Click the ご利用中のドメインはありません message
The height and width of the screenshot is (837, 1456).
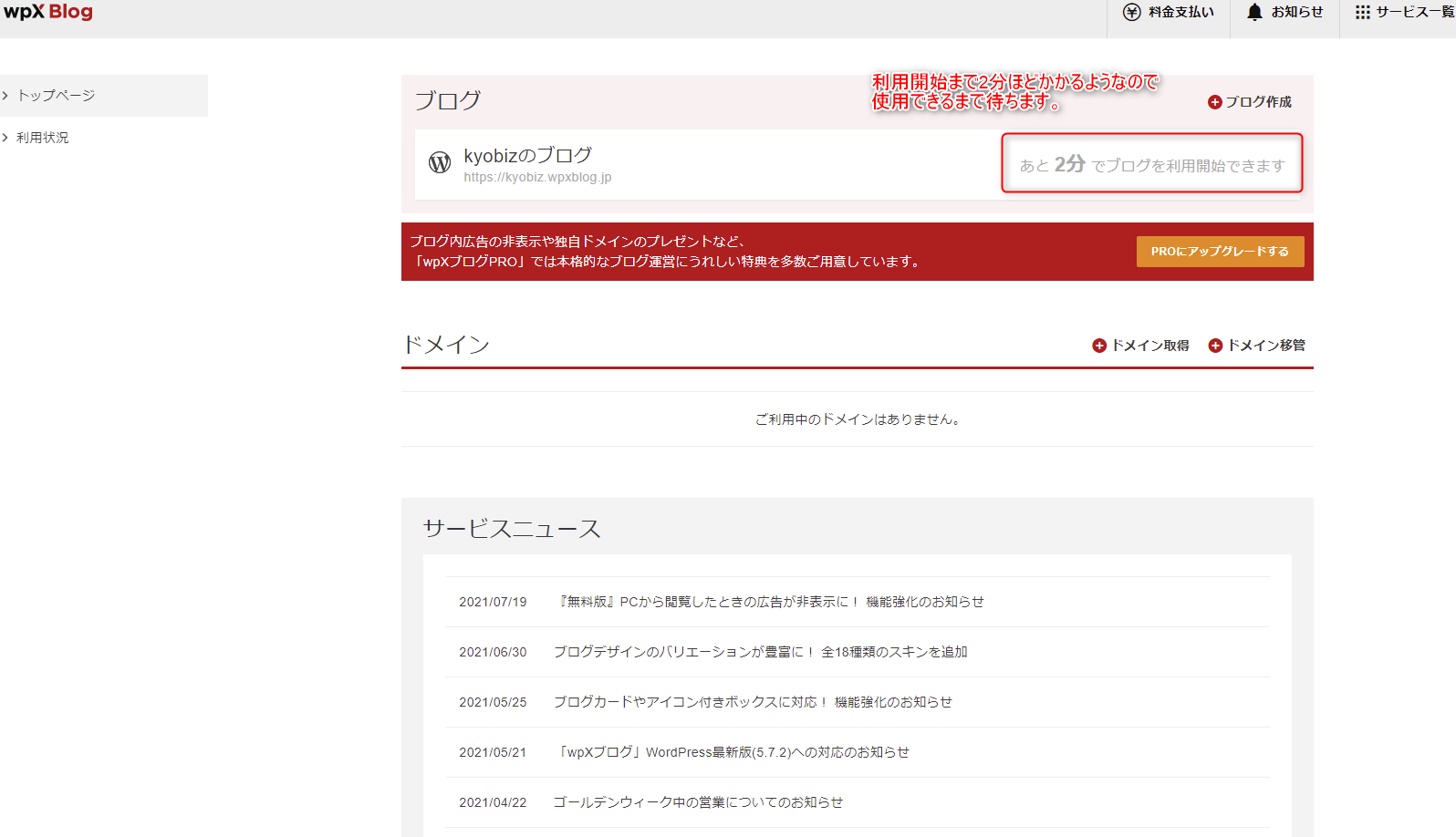point(858,419)
